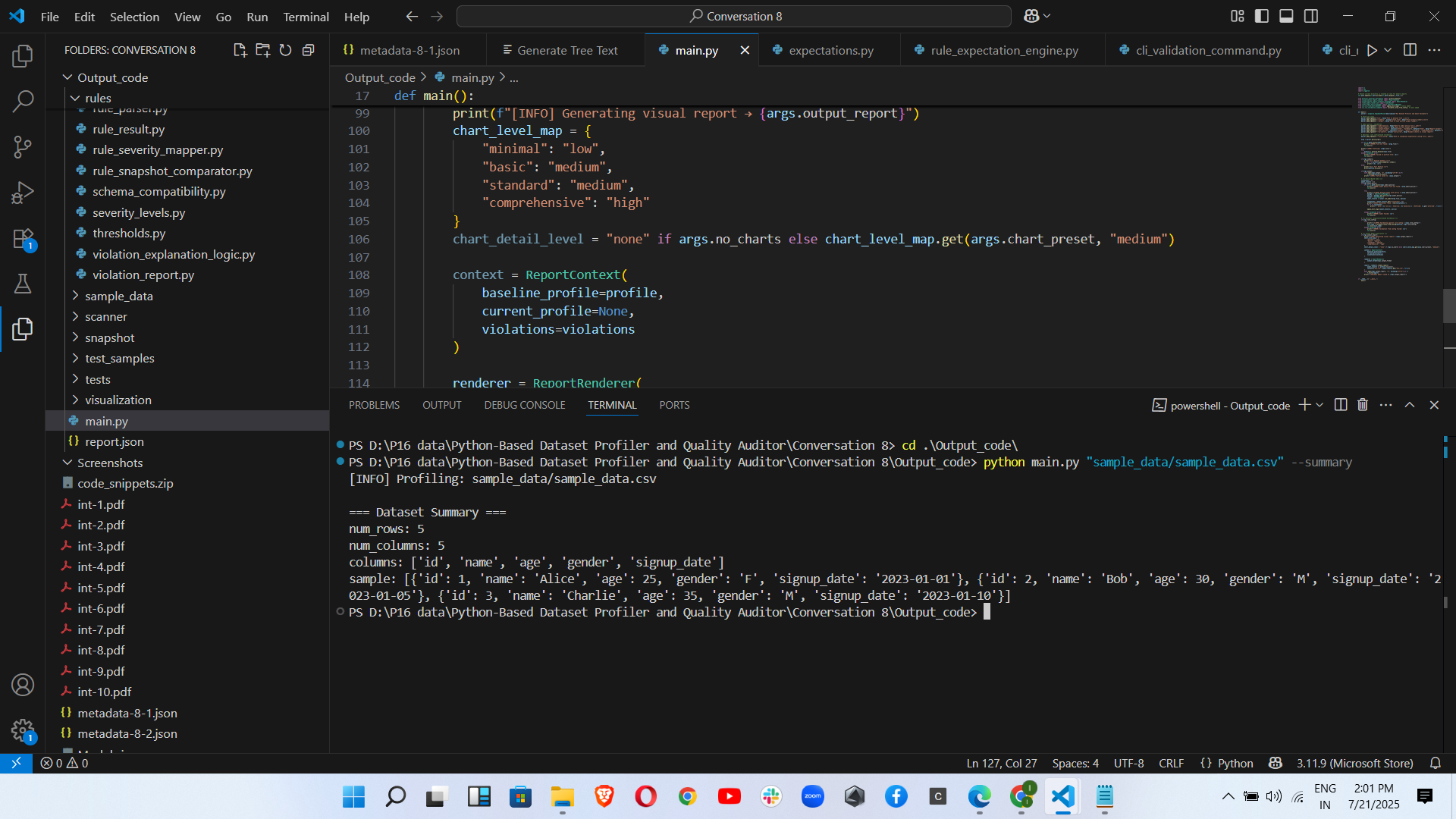Close the main.py editor tab
Viewport: 1456px width, 819px height.
pyautogui.click(x=745, y=50)
